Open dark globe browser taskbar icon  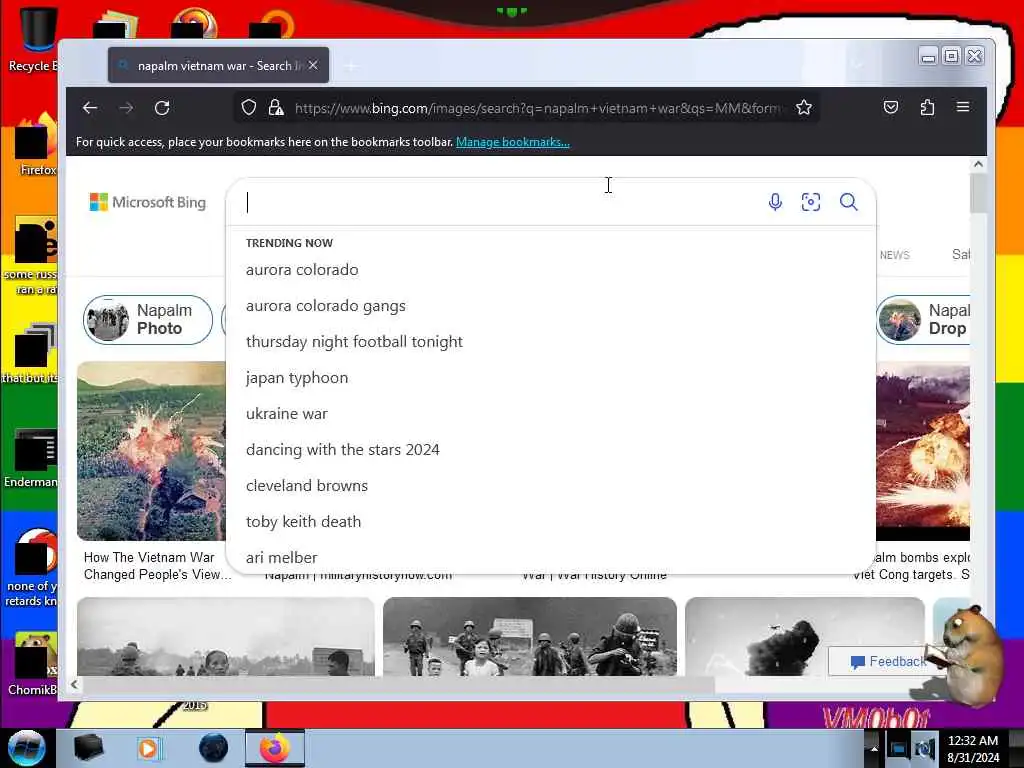214,748
